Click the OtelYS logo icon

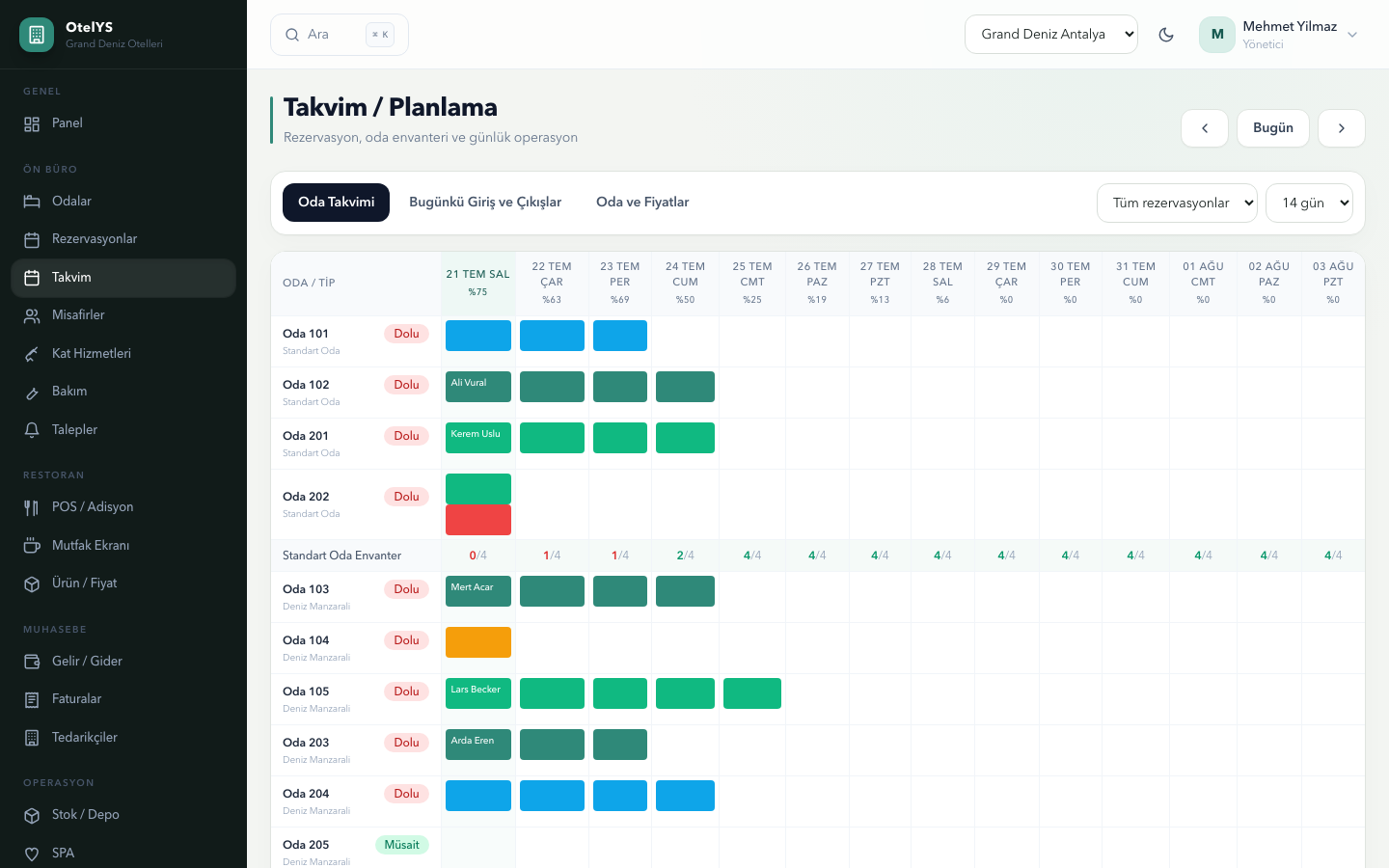coord(37,35)
